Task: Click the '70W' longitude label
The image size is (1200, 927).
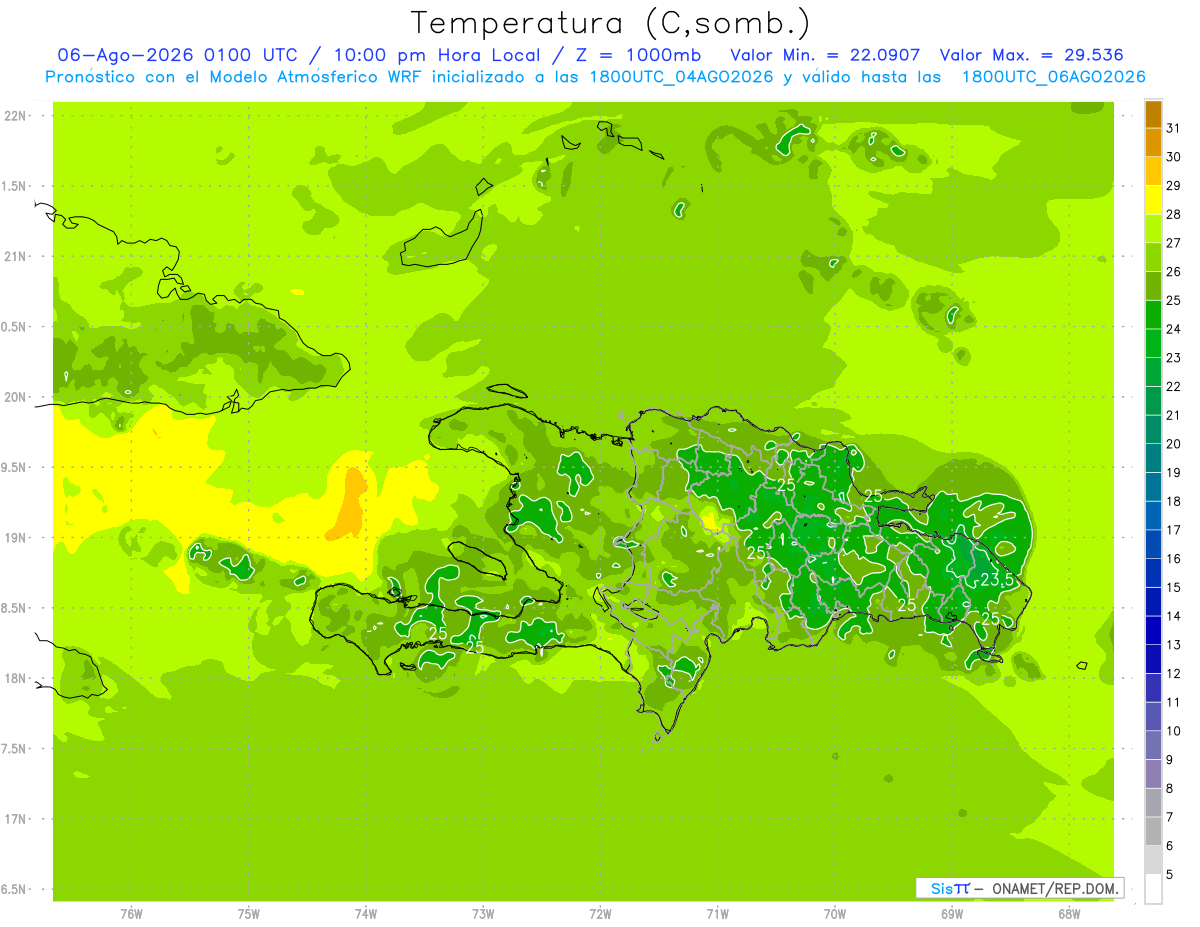Action: [x=835, y=914]
